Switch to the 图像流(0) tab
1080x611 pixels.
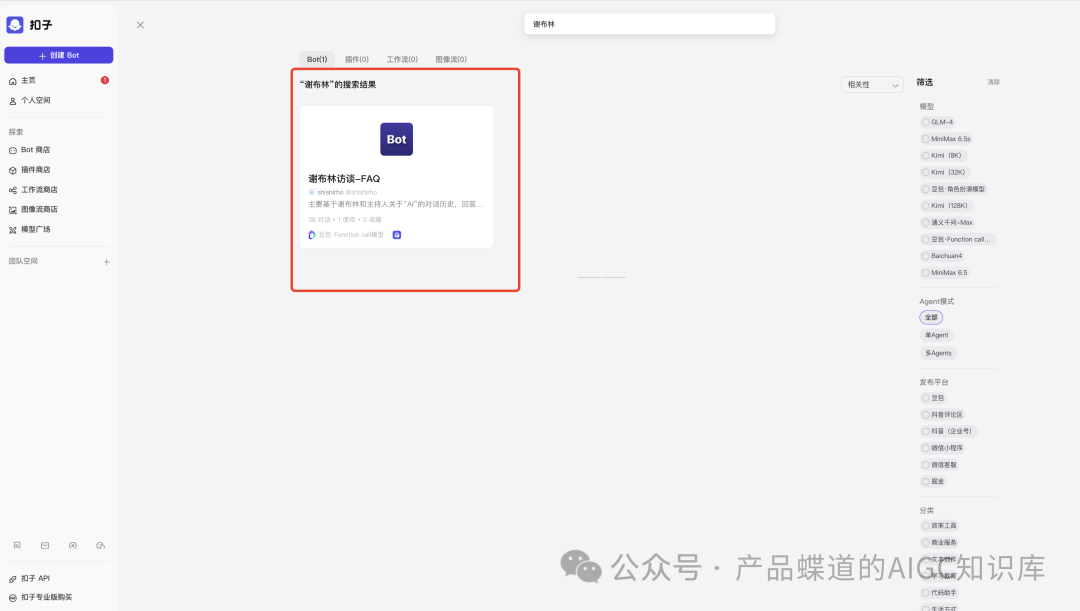[451, 59]
